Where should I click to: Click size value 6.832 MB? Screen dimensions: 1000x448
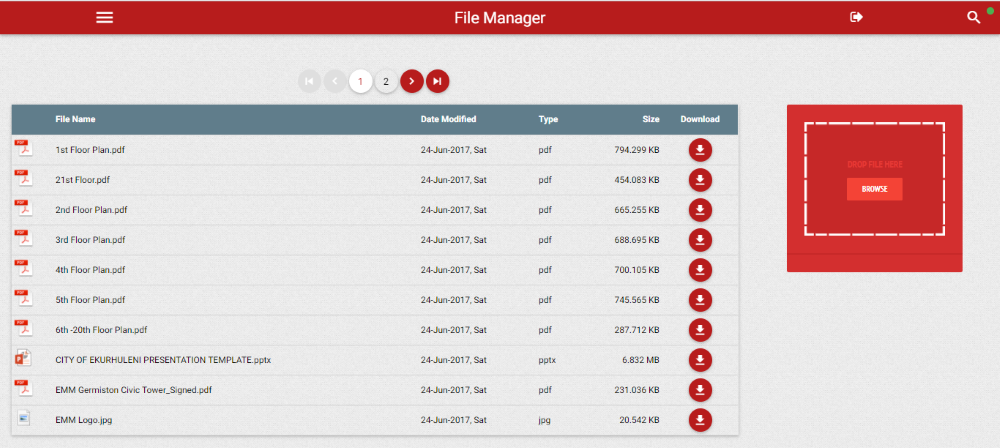pos(641,360)
